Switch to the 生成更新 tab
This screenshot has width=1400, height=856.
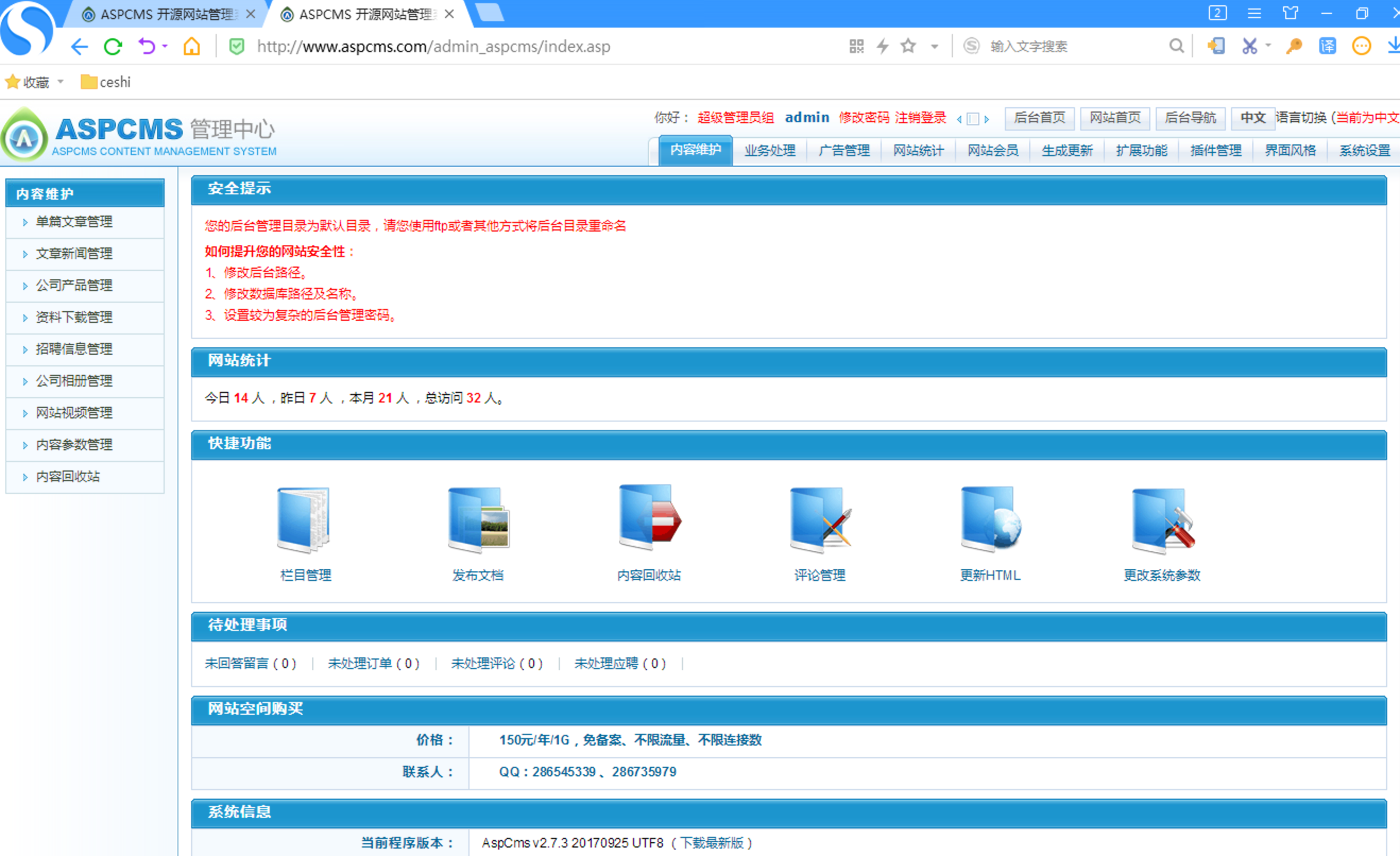[1068, 150]
